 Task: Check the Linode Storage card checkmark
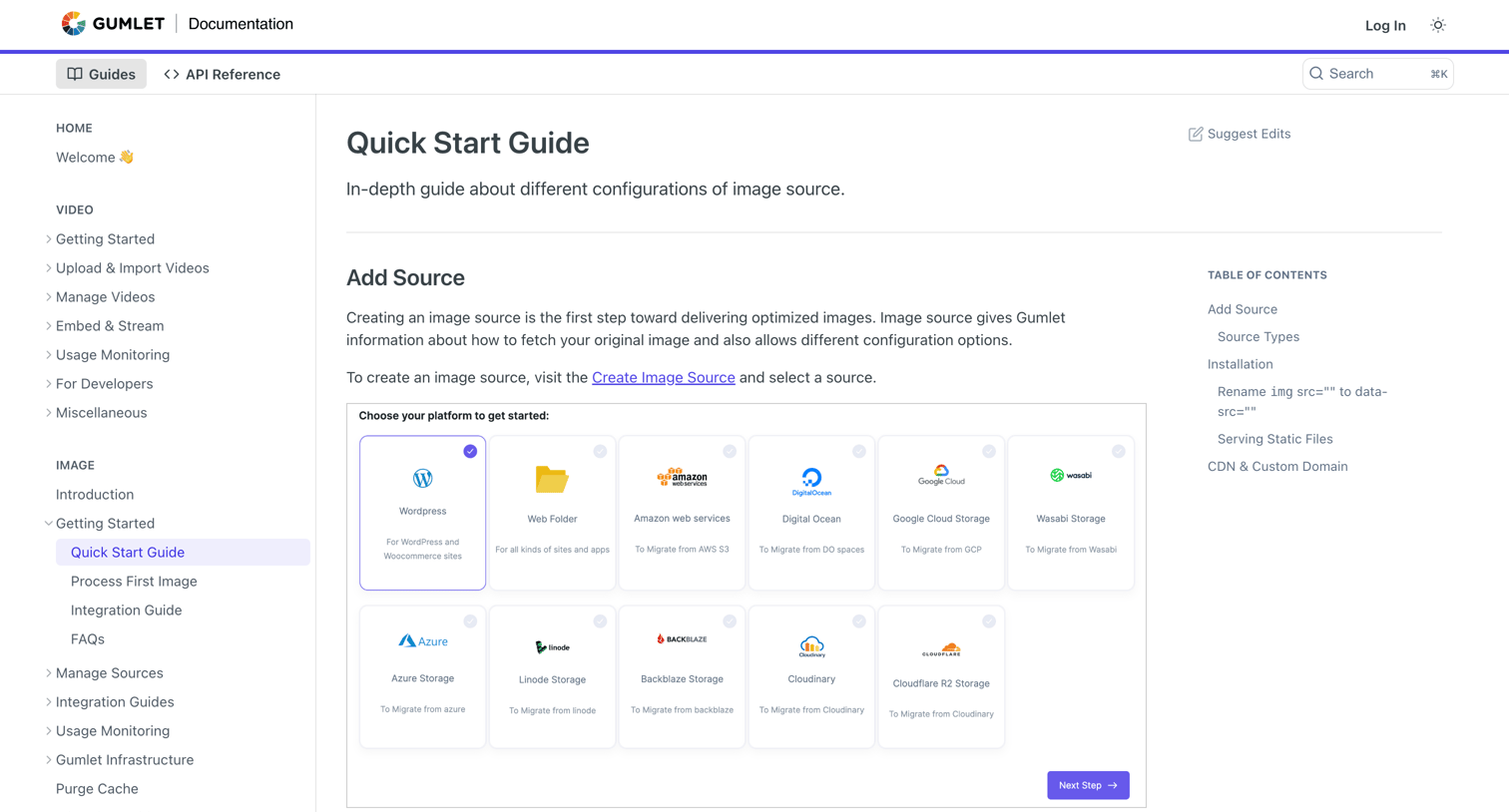point(600,620)
